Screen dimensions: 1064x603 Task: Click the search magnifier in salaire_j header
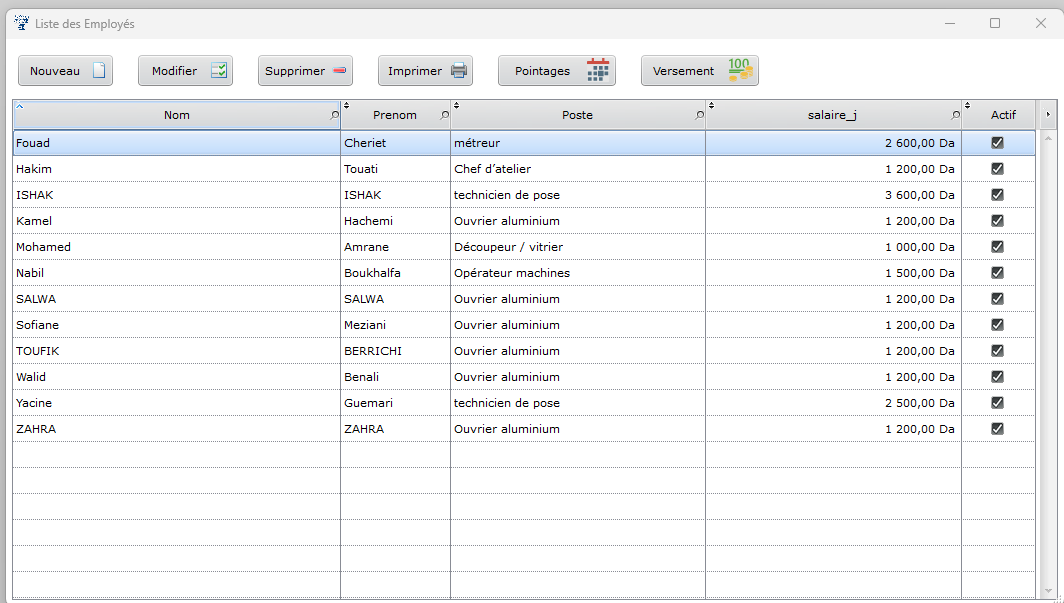[x=955, y=116]
